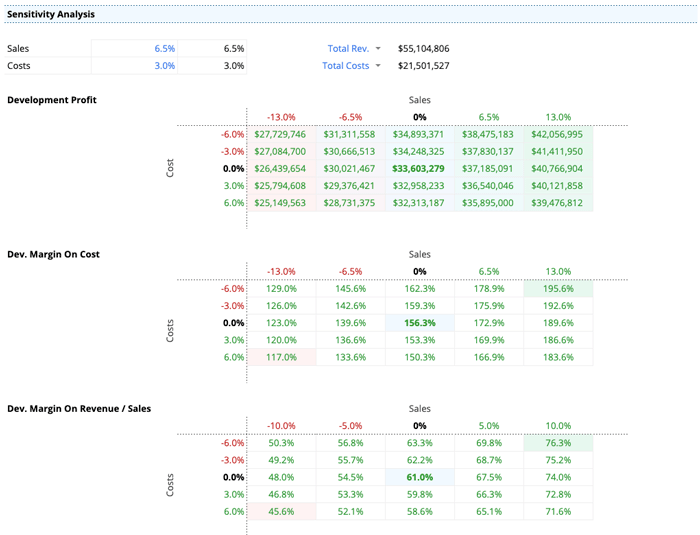Click the red-highlighted 45.6% cell

coord(281,511)
